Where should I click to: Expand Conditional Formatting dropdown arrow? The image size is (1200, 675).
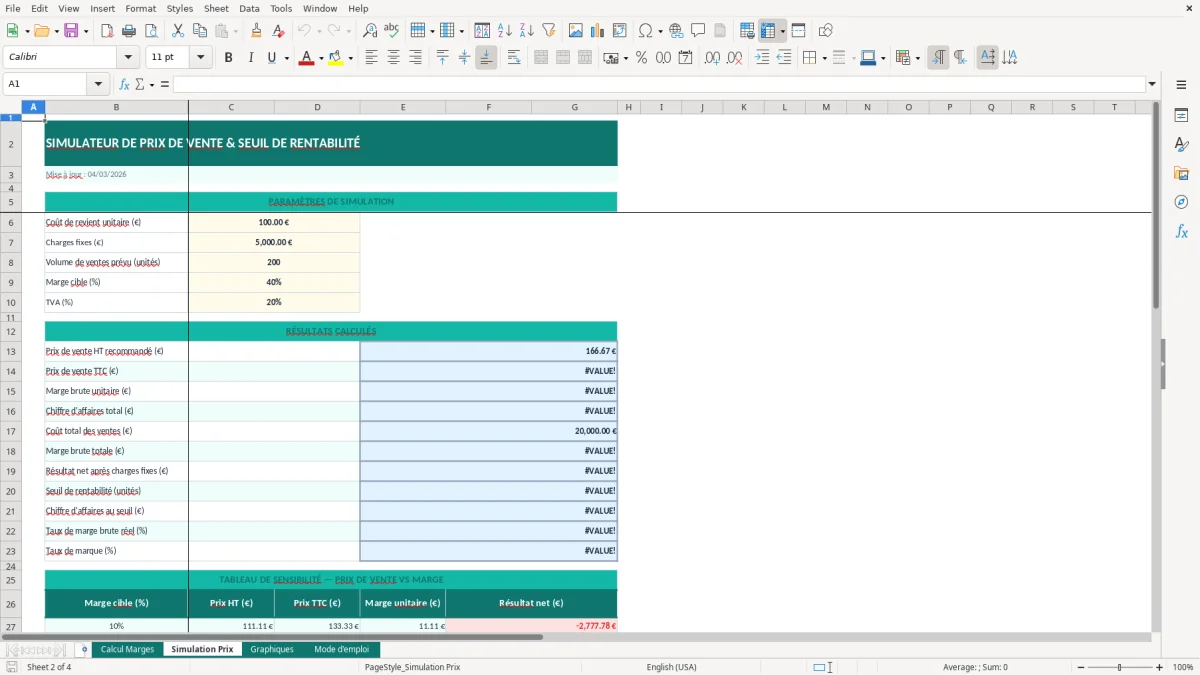[917, 58]
